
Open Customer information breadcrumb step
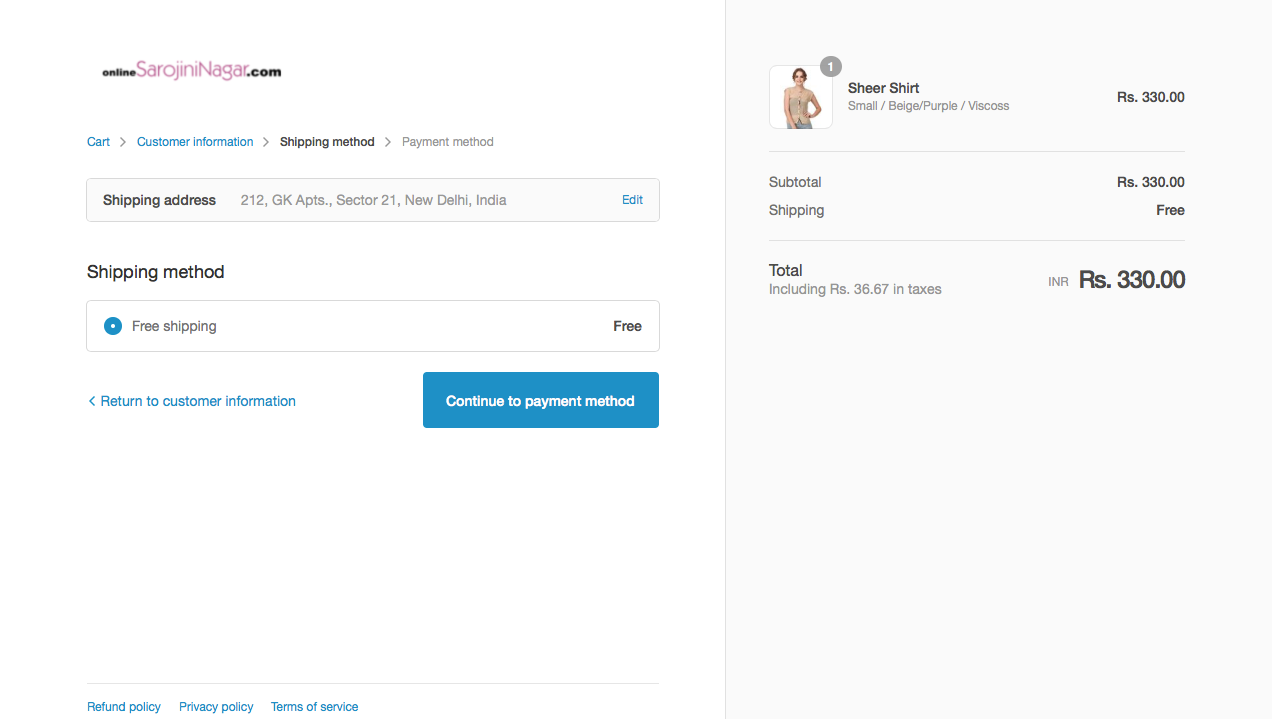point(195,142)
